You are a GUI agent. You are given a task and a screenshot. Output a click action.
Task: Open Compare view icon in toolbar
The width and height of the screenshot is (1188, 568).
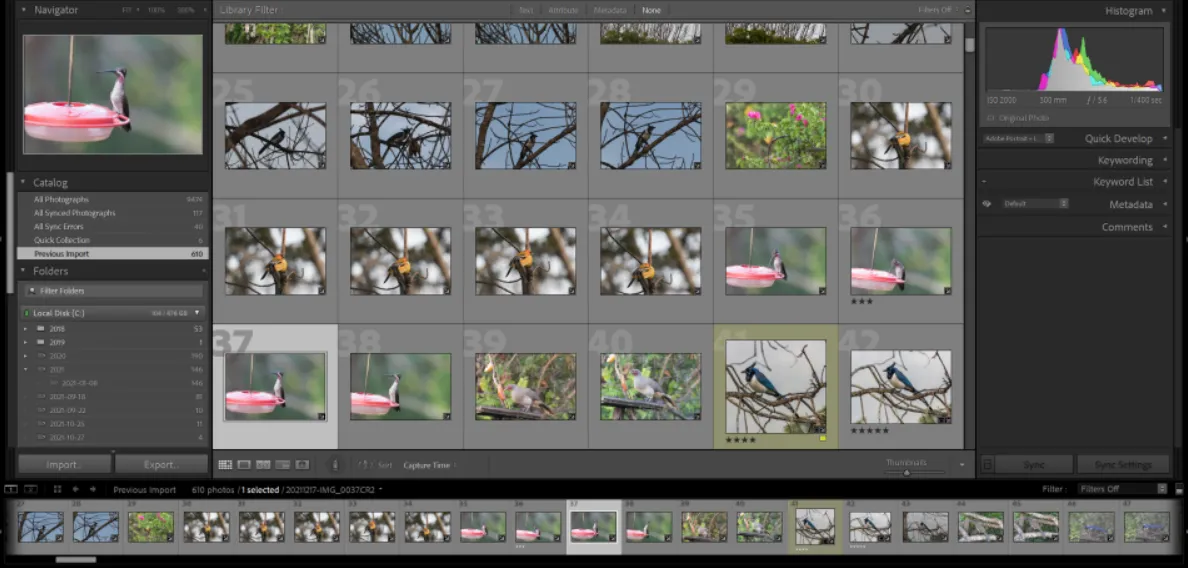click(x=264, y=465)
